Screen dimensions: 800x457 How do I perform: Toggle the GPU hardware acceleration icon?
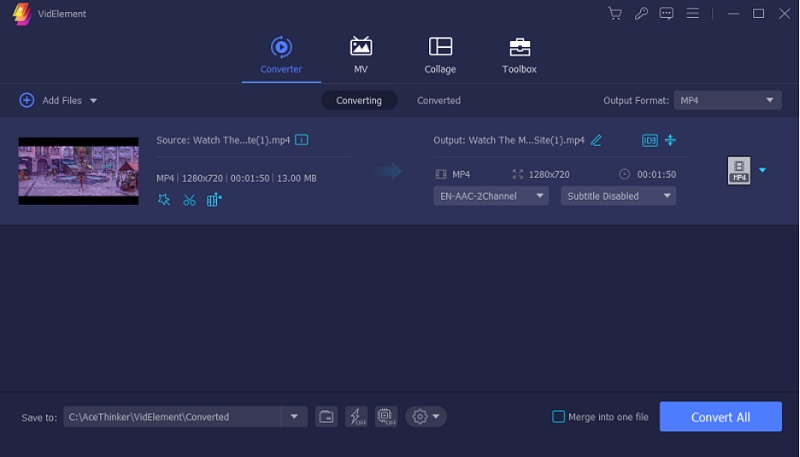tap(386, 417)
